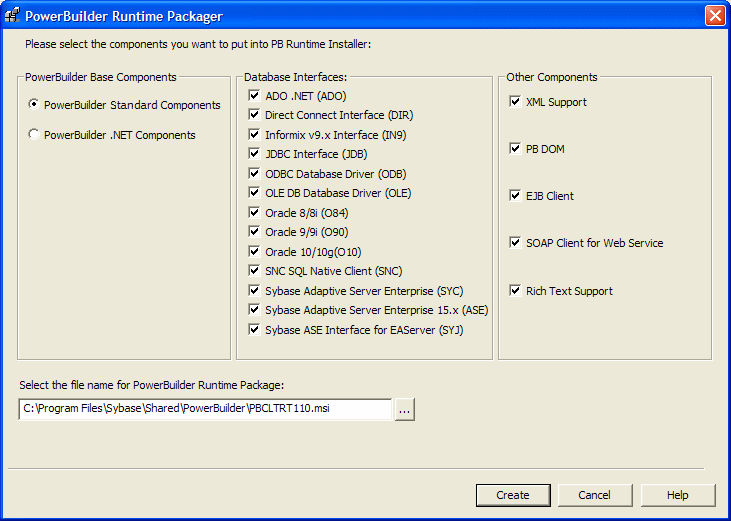Click the Cancel button
The width and height of the screenshot is (731, 521).
595,495
